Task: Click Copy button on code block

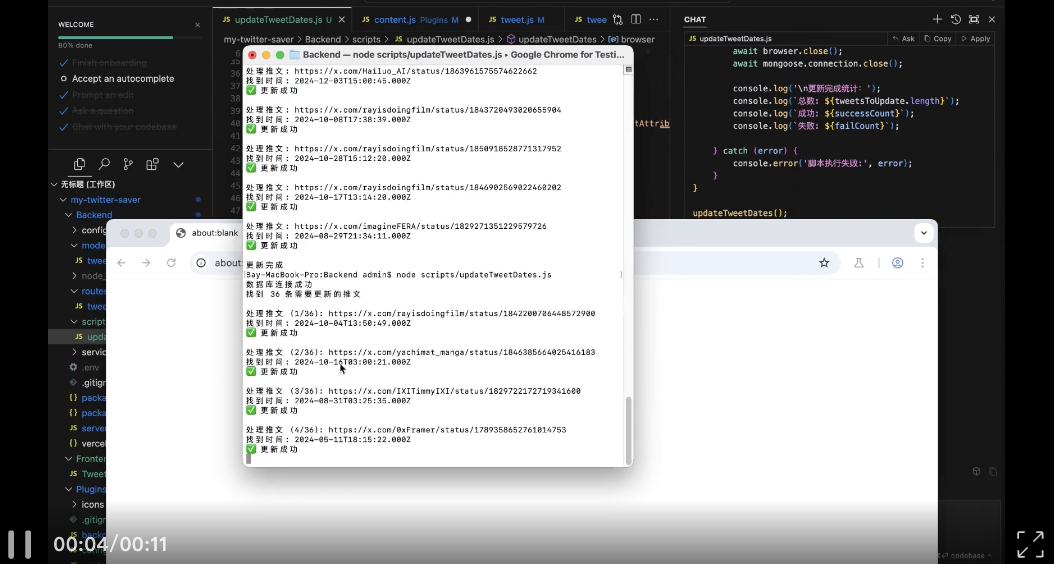Action: pyautogui.click(x=938, y=39)
